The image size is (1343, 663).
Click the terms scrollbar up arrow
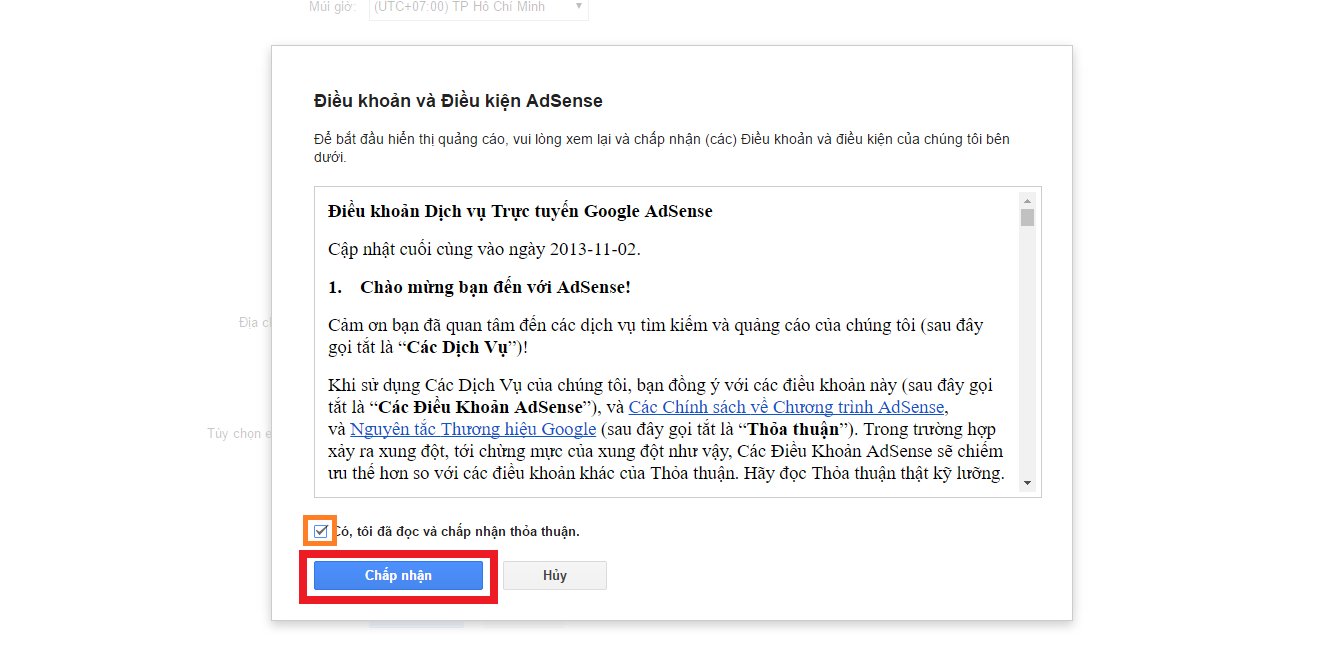click(1027, 199)
